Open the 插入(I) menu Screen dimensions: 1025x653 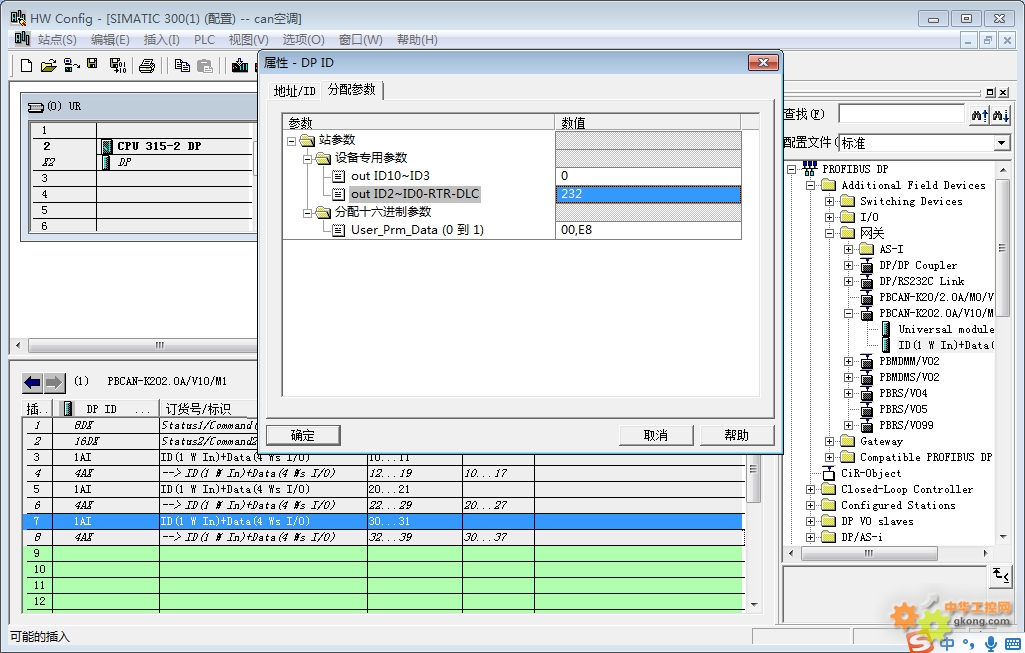[x=161, y=40]
